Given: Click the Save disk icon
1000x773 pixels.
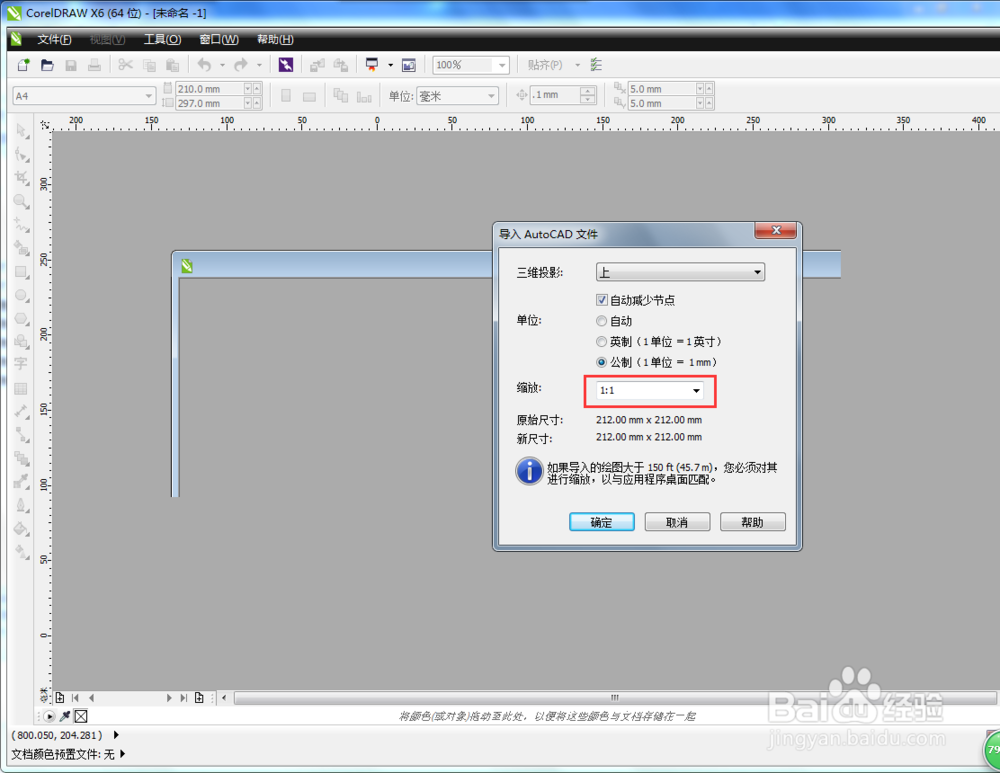Looking at the screenshot, I should (71, 65).
